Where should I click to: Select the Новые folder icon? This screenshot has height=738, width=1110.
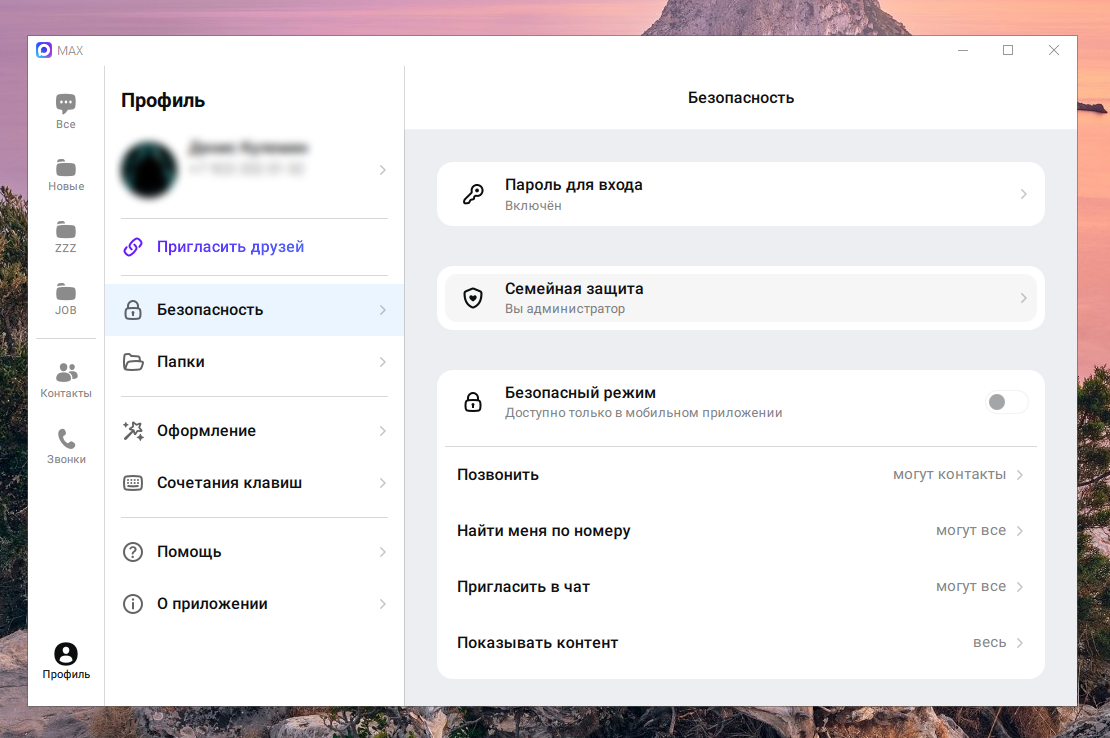[x=66, y=168]
